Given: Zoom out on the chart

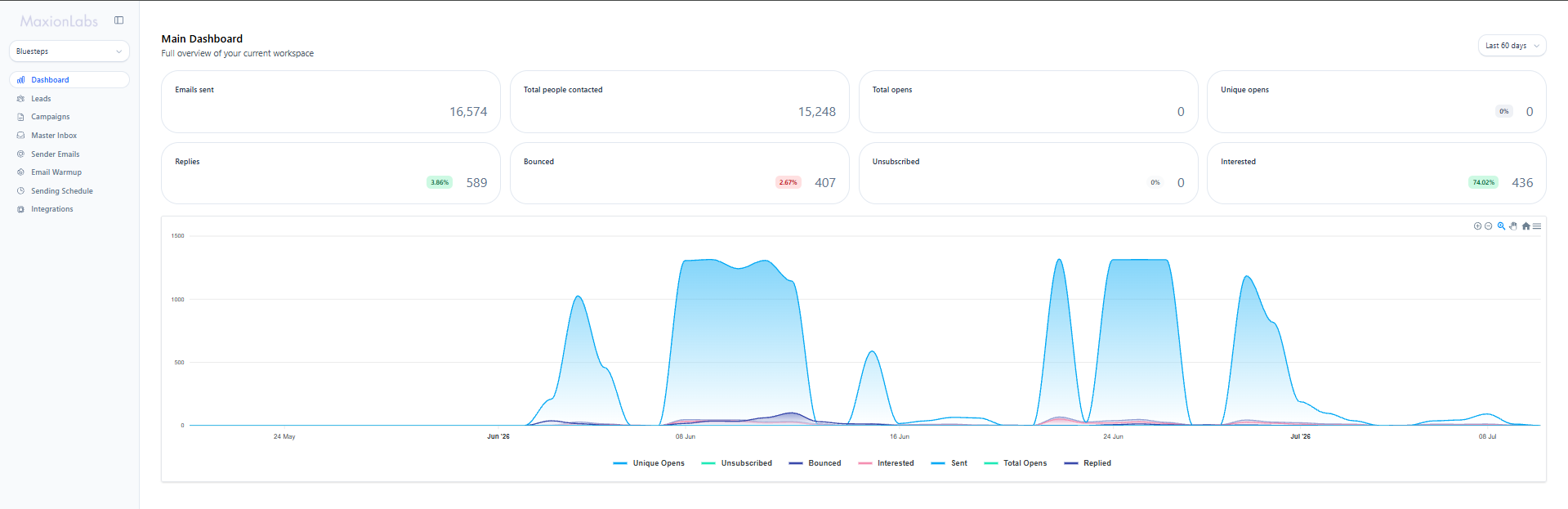Looking at the screenshot, I should [x=1488, y=226].
